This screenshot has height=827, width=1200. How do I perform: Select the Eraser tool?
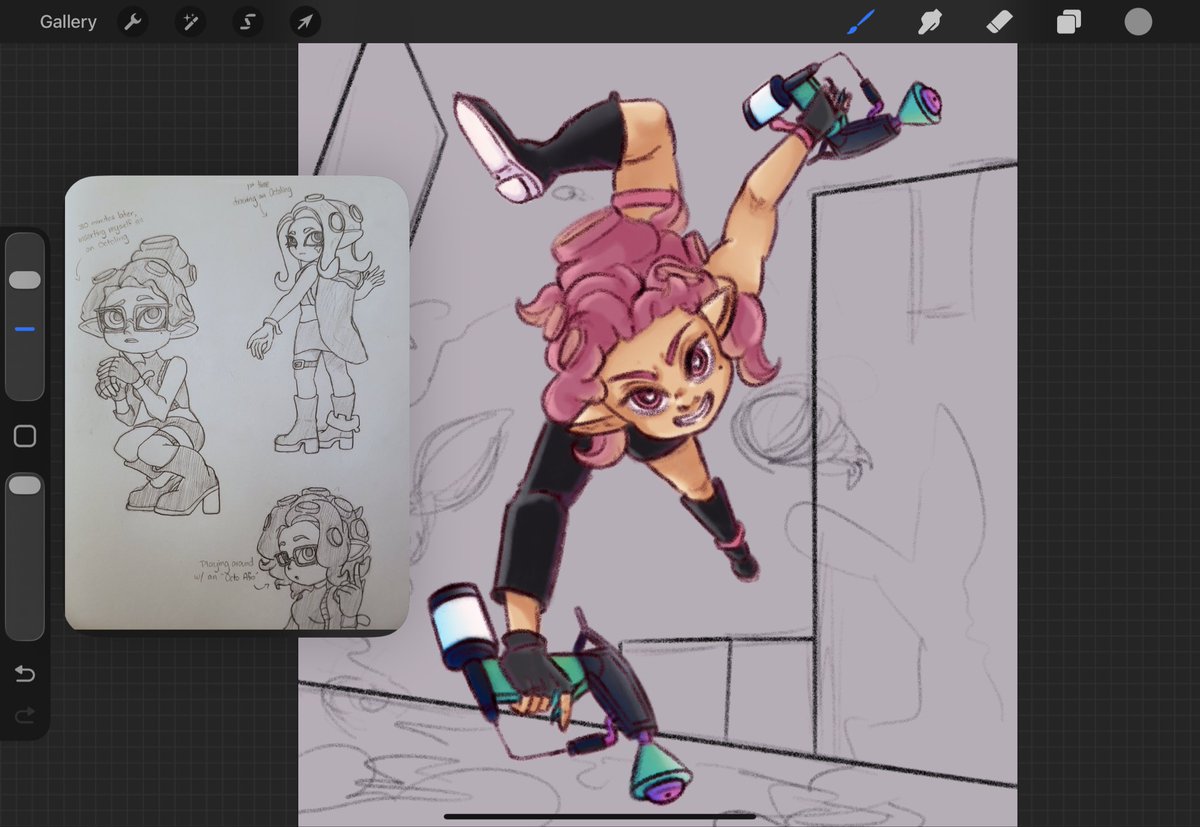[1000, 22]
